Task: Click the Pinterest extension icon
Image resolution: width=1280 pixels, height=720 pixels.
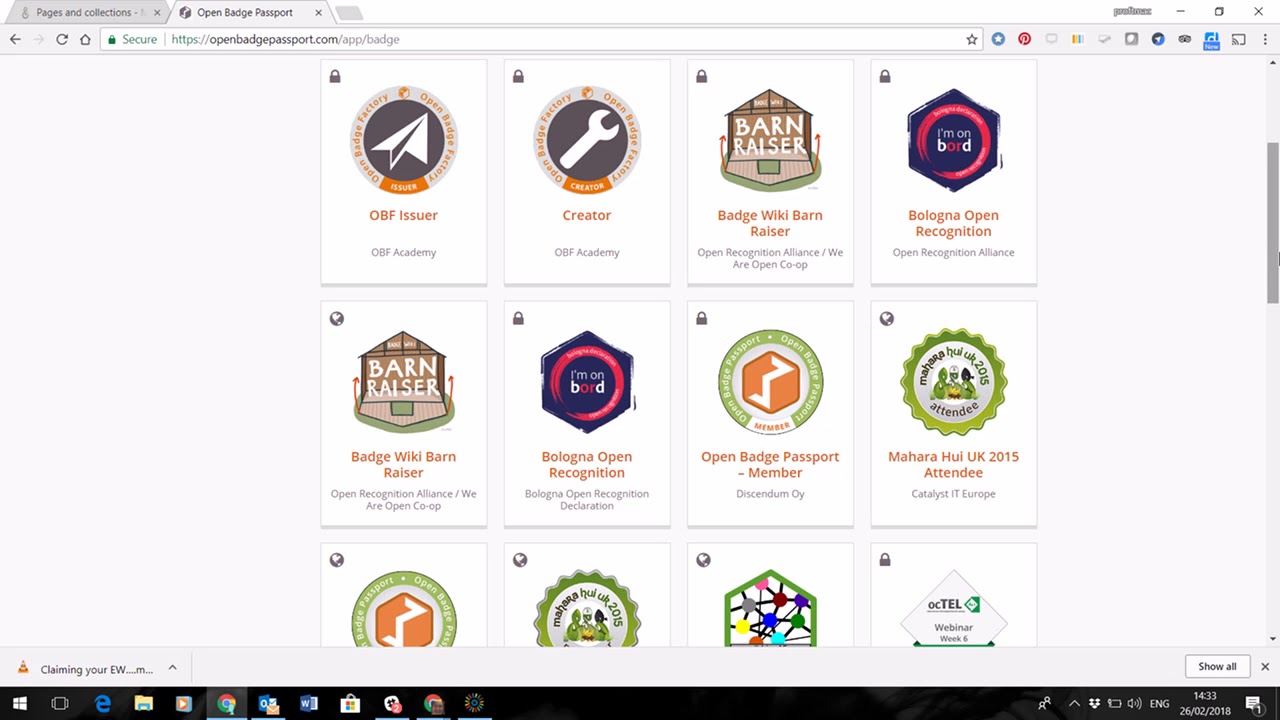Action: pos(1024,39)
